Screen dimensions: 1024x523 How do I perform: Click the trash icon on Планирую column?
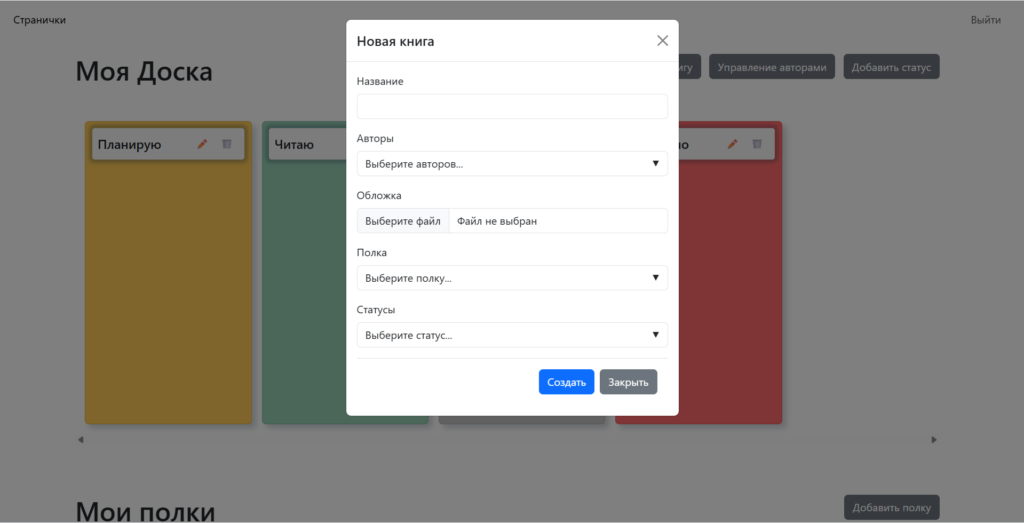point(227,145)
